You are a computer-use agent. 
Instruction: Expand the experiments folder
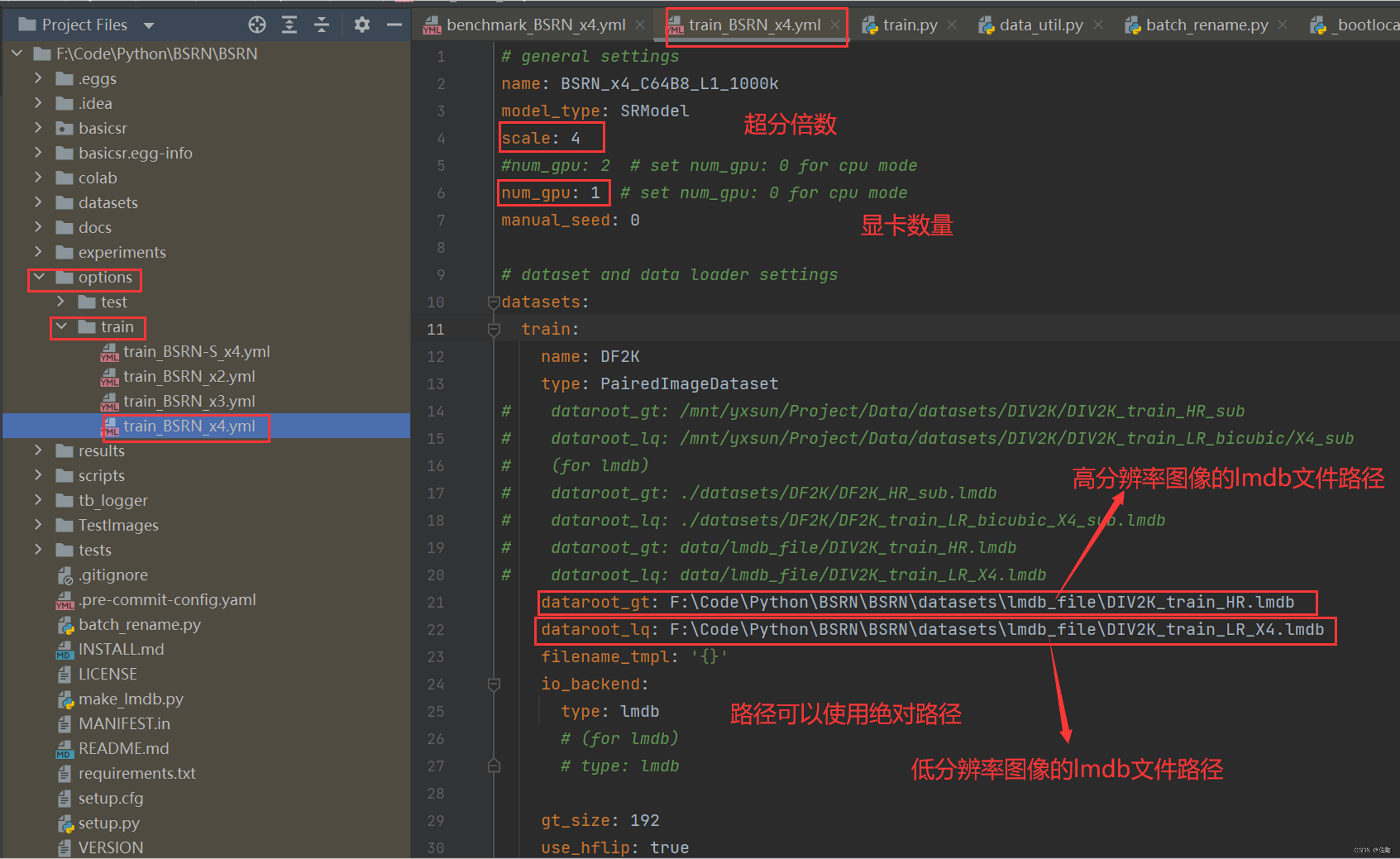coord(38,252)
